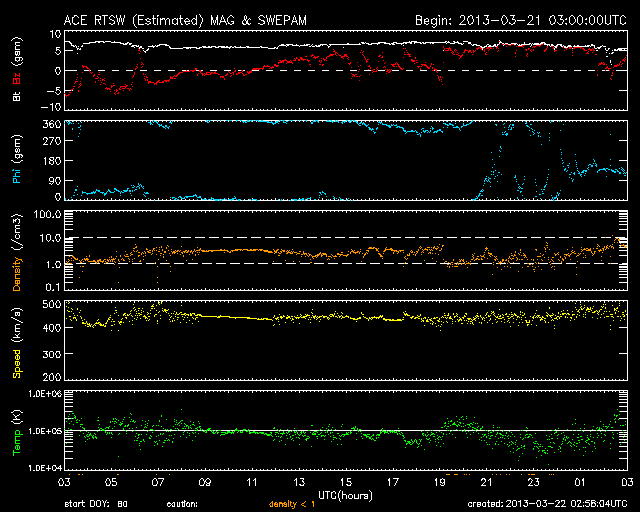Click the '13' hour label on the time axis
Screen dimensions: 640x512
click(x=299, y=482)
